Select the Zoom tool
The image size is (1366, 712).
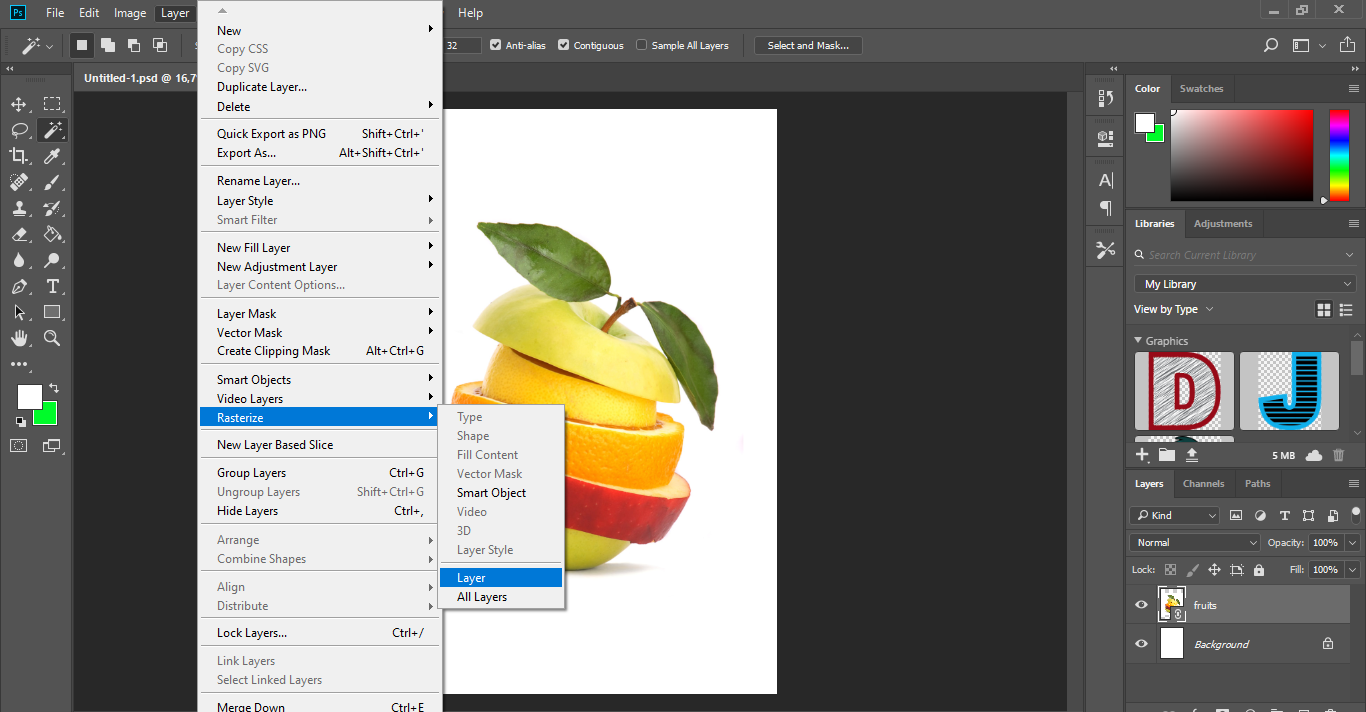52,339
